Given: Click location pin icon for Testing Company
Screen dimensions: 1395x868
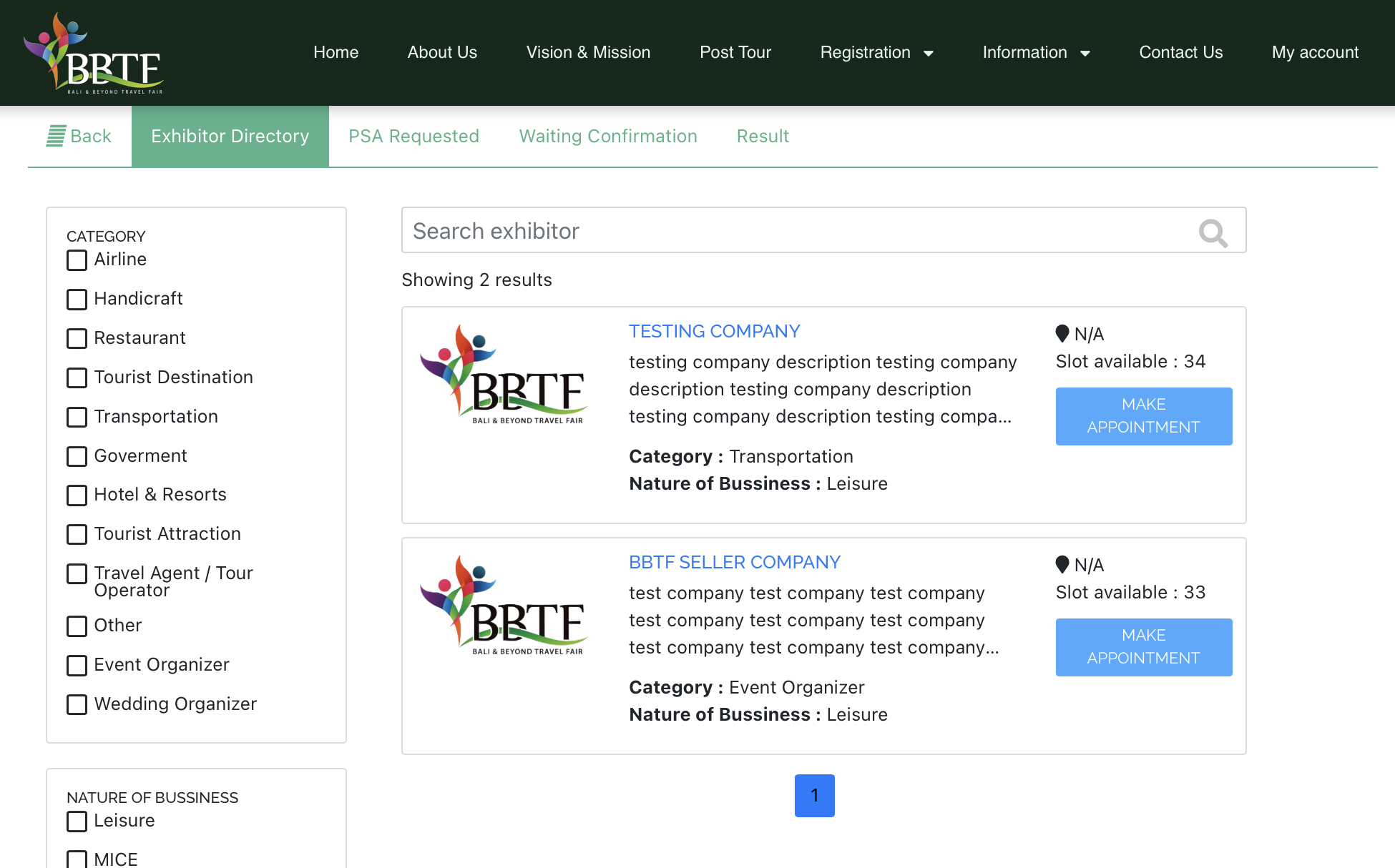Looking at the screenshot, I should pos(1062,333).
